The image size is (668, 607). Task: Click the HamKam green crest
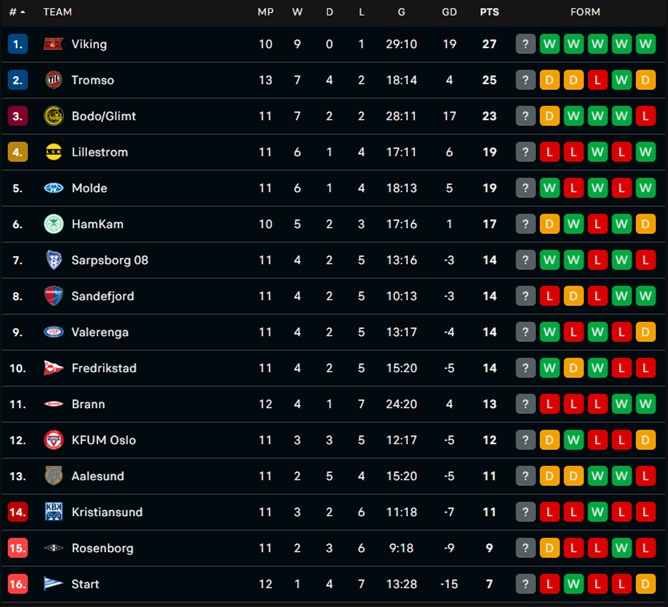click(x=54, y=224)
